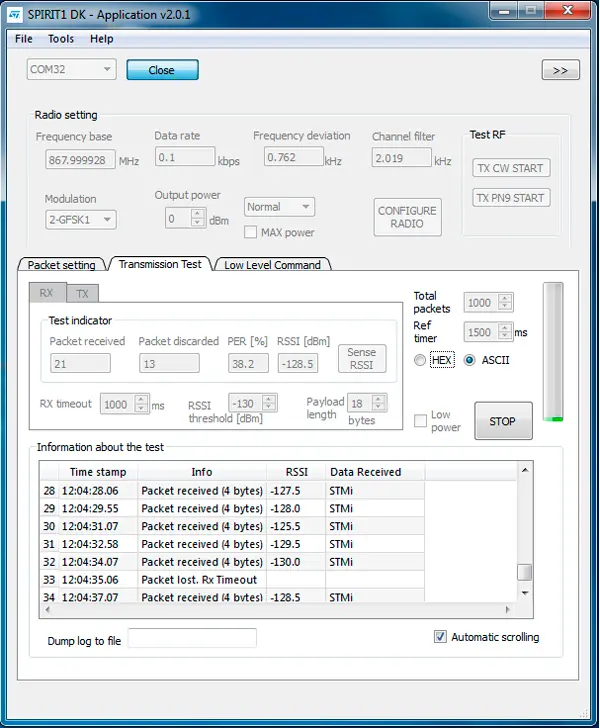This screenshot has width=600, height=728.
Task: Switch to the Low Level Command tab
Action: click(x=272, y=265)
